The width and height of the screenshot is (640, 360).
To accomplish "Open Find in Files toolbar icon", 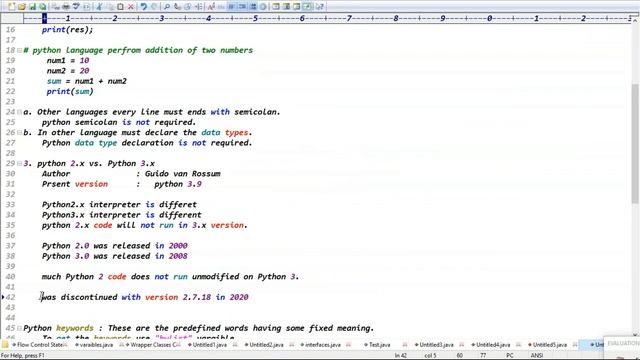I will 187,7.
